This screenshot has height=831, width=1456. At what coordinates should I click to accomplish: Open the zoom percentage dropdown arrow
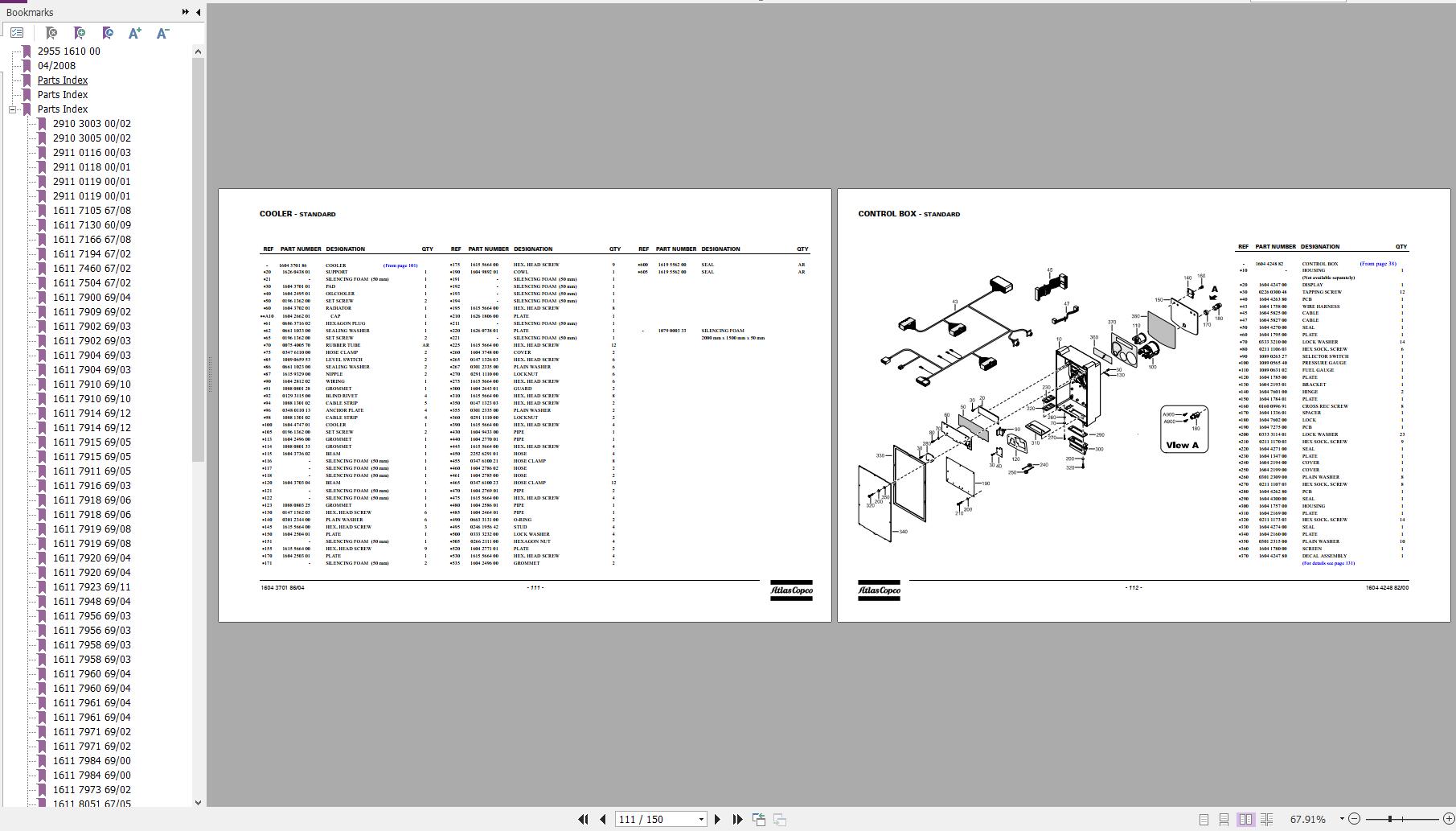tap(1341, 819)
